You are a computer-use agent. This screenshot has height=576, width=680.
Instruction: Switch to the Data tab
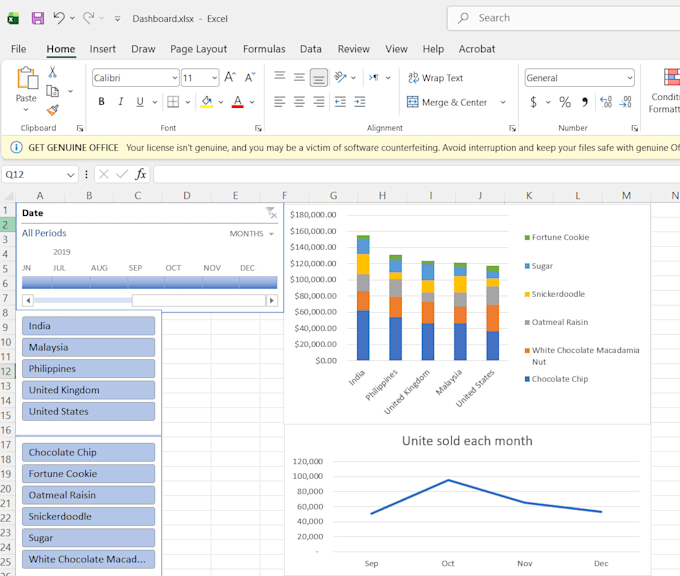[x=311, y=49]
